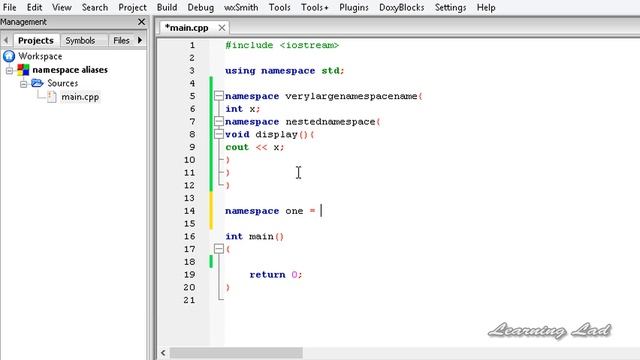640x360 pixels.
Task: Click the Sources folder icon
Action: click(x=37, y=83)
